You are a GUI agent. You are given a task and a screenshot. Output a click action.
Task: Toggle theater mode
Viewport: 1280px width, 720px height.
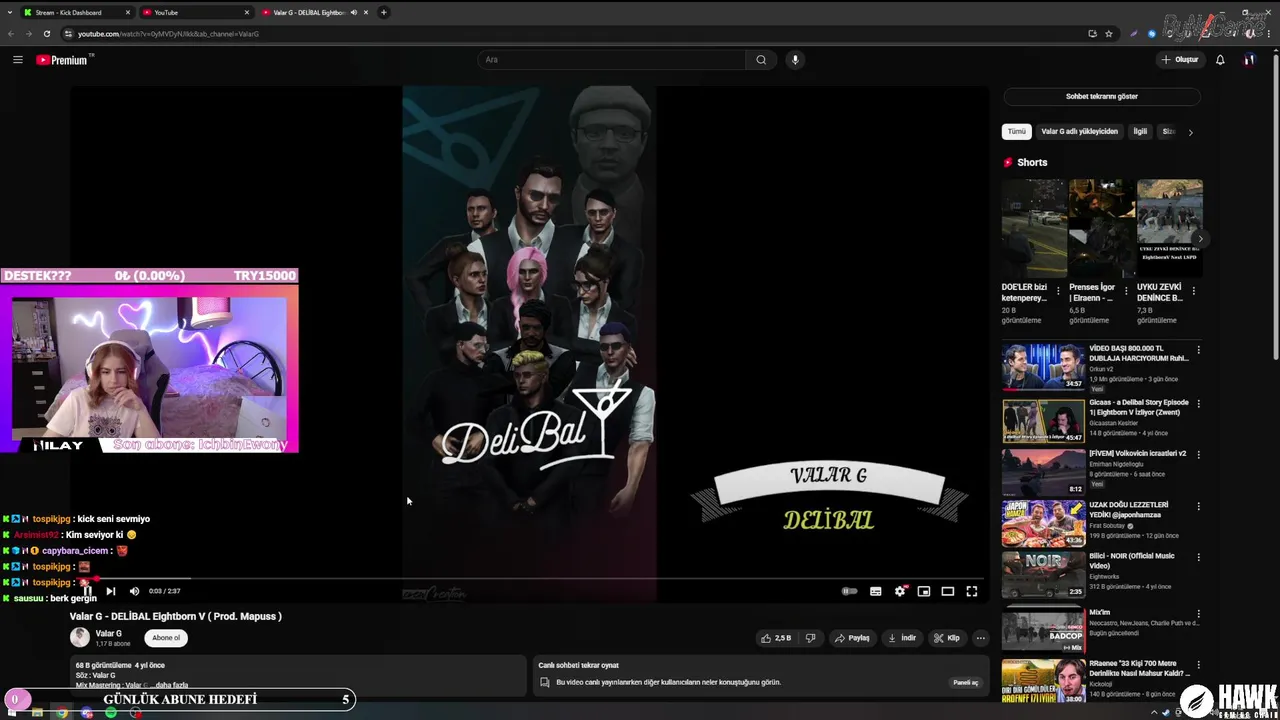tap(948, 591)
